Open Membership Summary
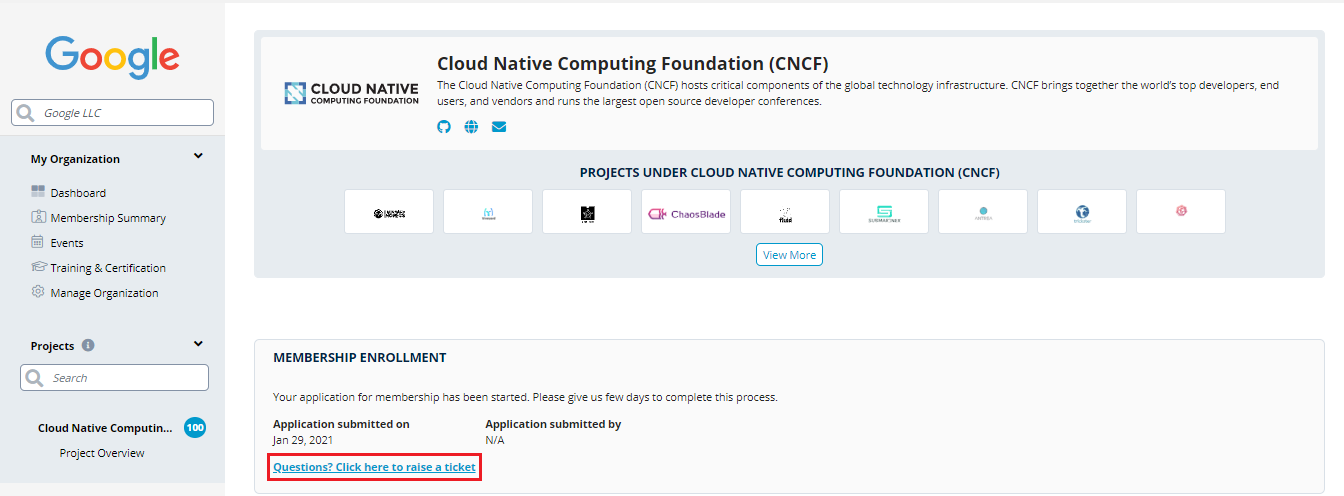Image resolution: width=1344 pixels, height=496 pixels. pyautogui.click(x=108, y=218)
